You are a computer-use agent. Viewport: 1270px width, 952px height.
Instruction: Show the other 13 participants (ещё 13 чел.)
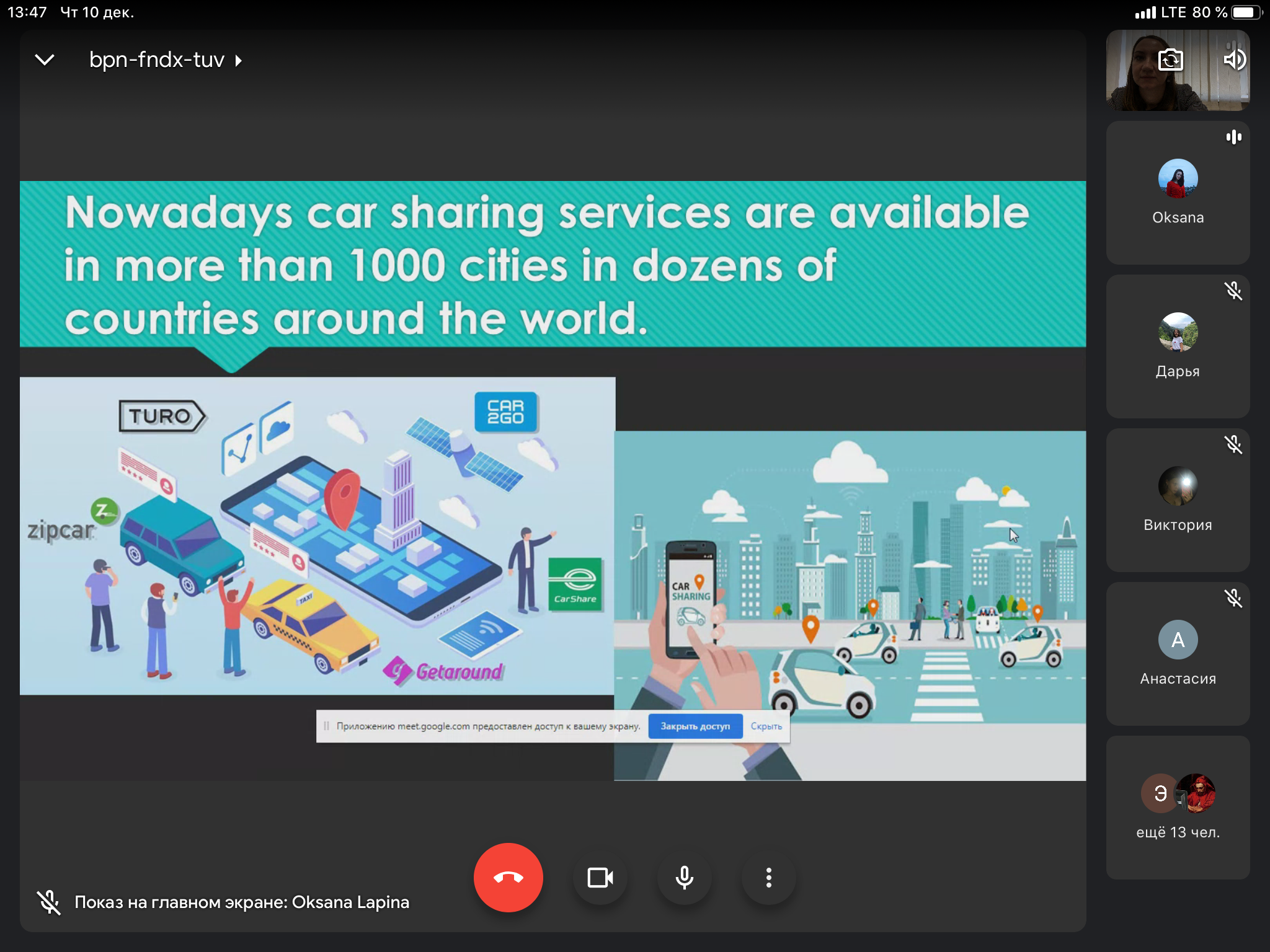click(1178, 808)
